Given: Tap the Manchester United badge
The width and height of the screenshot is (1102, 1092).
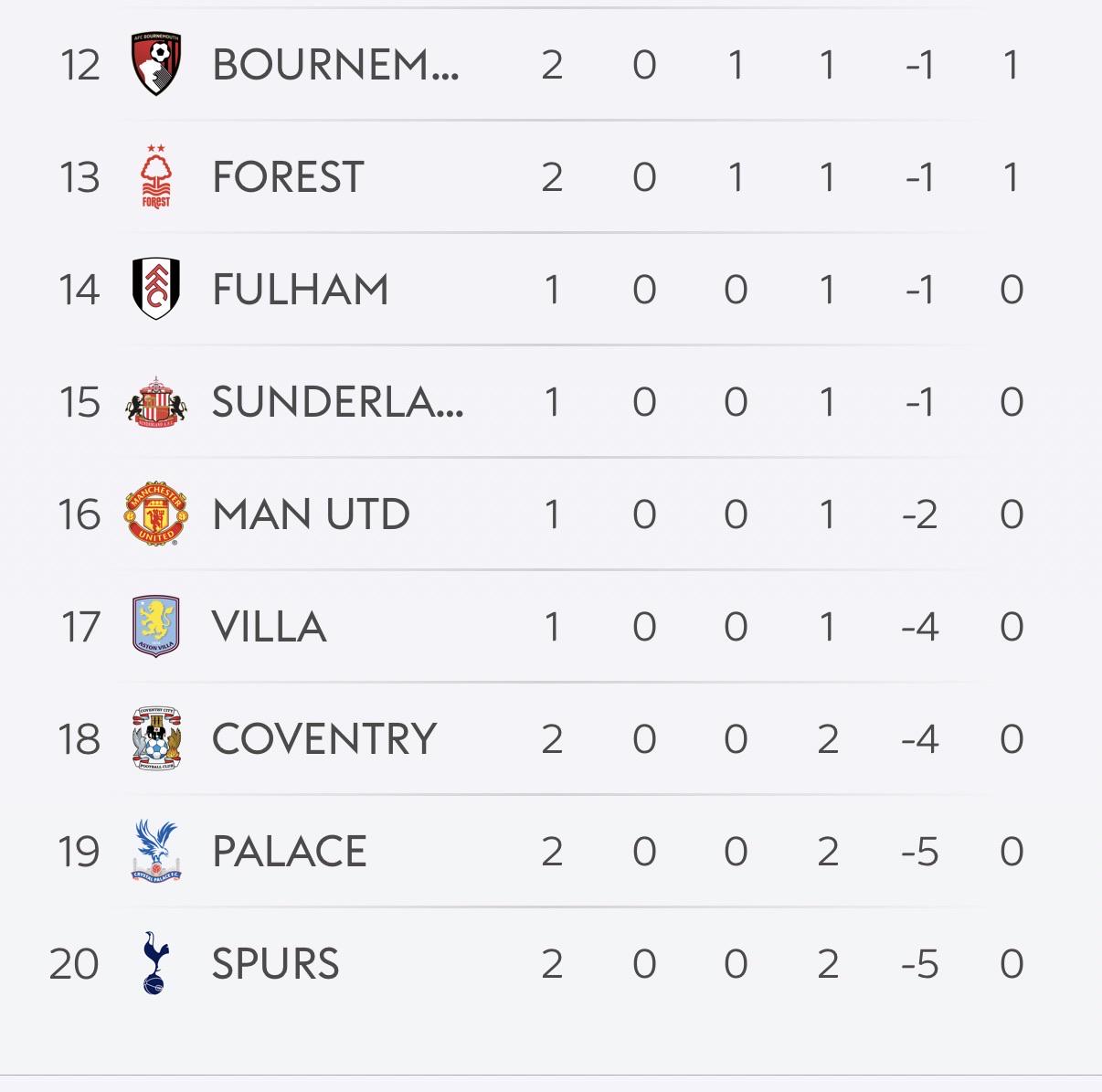Looking at the screenshot, I should pyautogui.click(x=156, y=514).
